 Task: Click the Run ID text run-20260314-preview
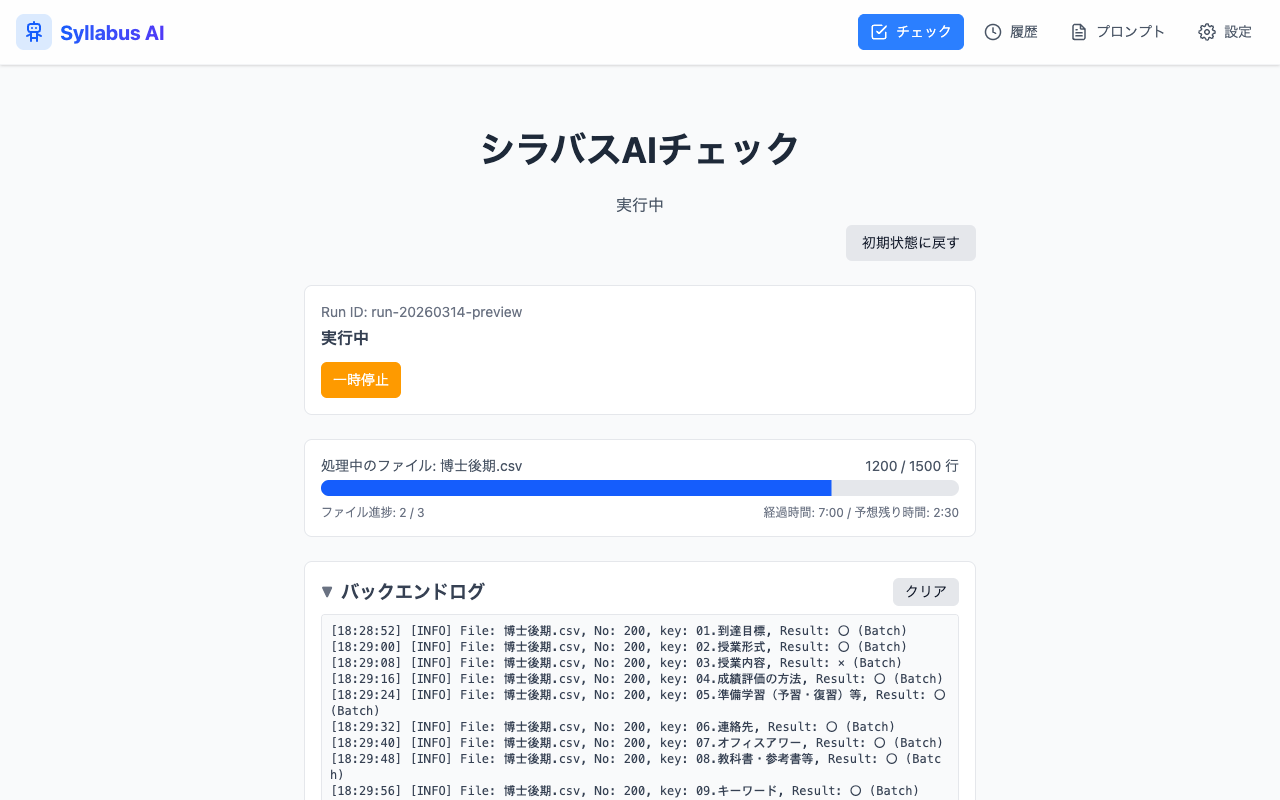(x=420, y=311)
